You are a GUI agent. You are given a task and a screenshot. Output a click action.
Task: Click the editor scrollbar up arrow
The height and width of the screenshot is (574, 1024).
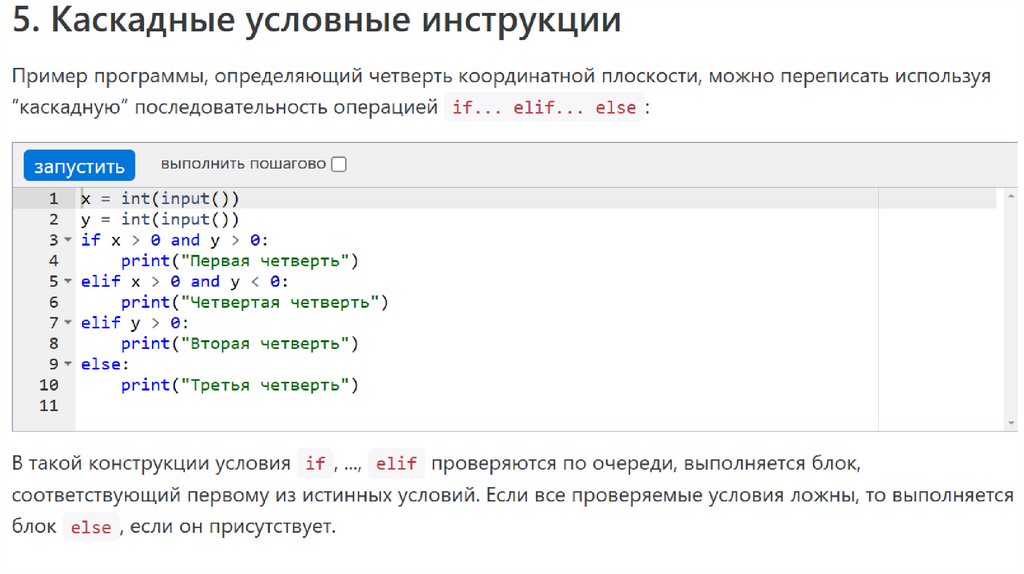coord(1012,196)
